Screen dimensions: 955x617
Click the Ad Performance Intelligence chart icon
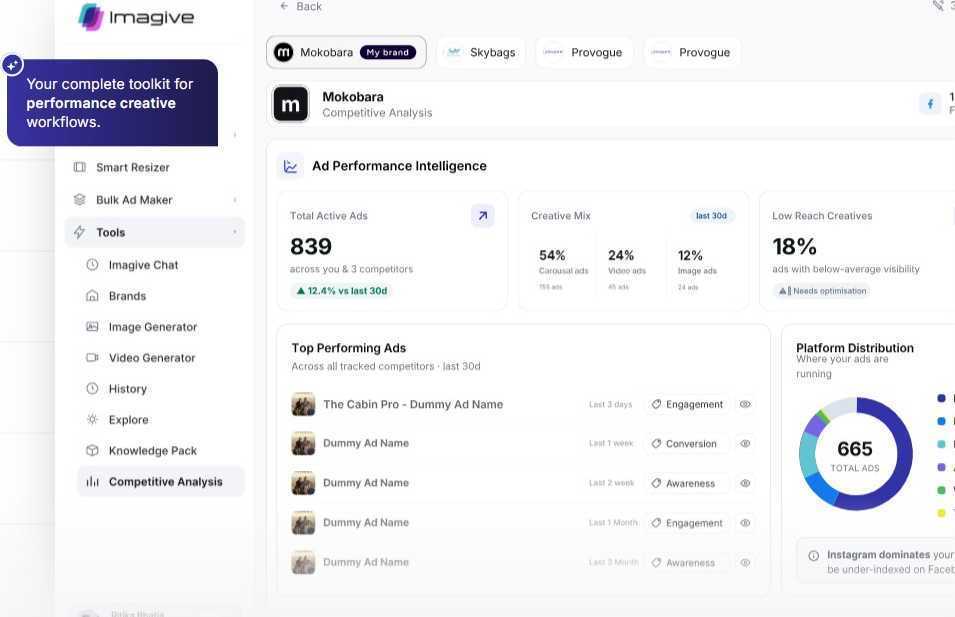291,166
